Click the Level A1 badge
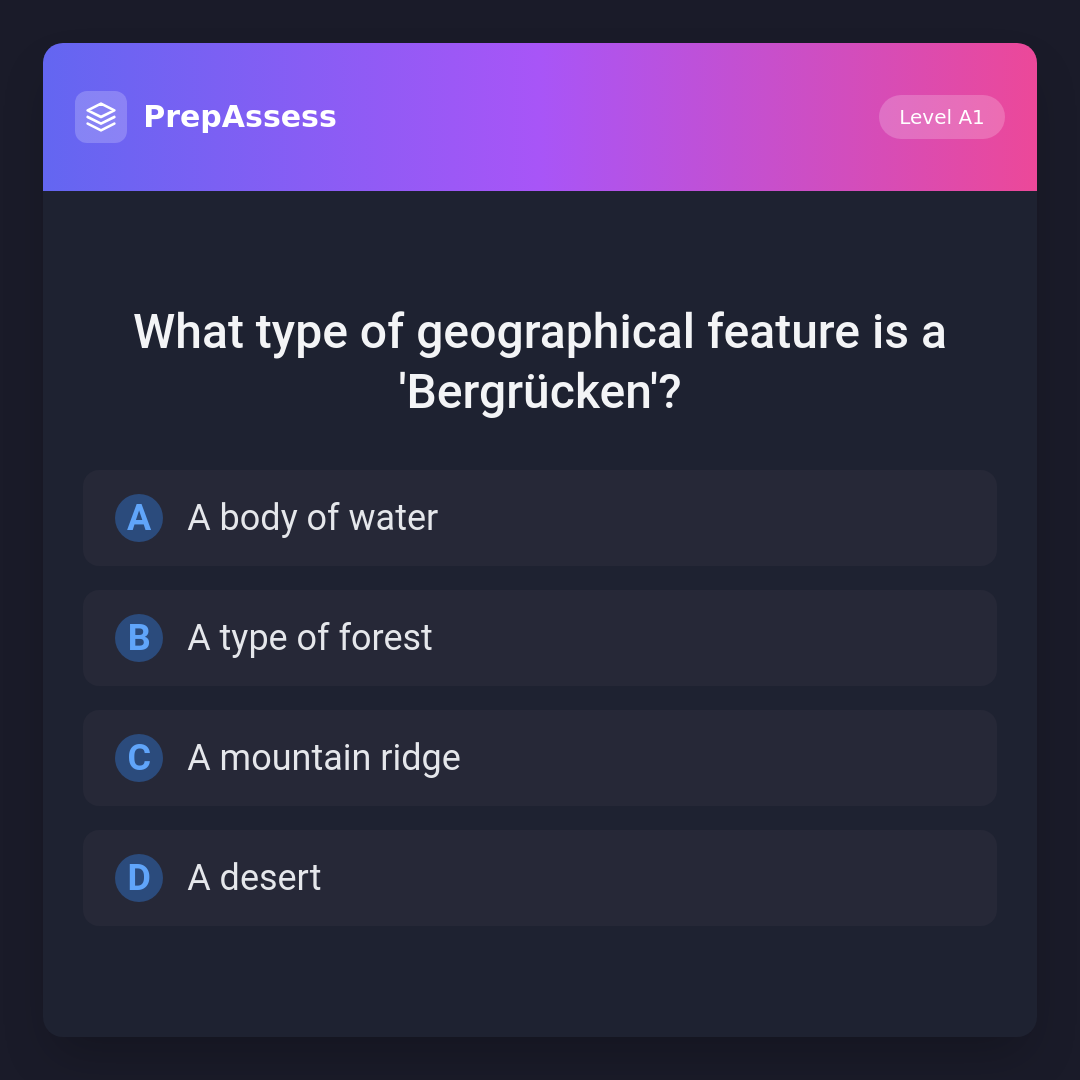 click(x=941, y=117)
